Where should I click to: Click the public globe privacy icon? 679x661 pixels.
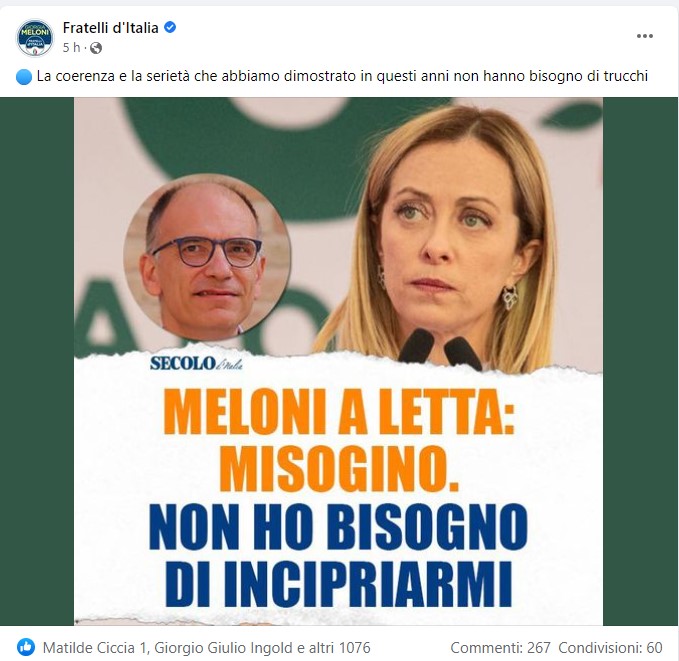tap(96, 48)
